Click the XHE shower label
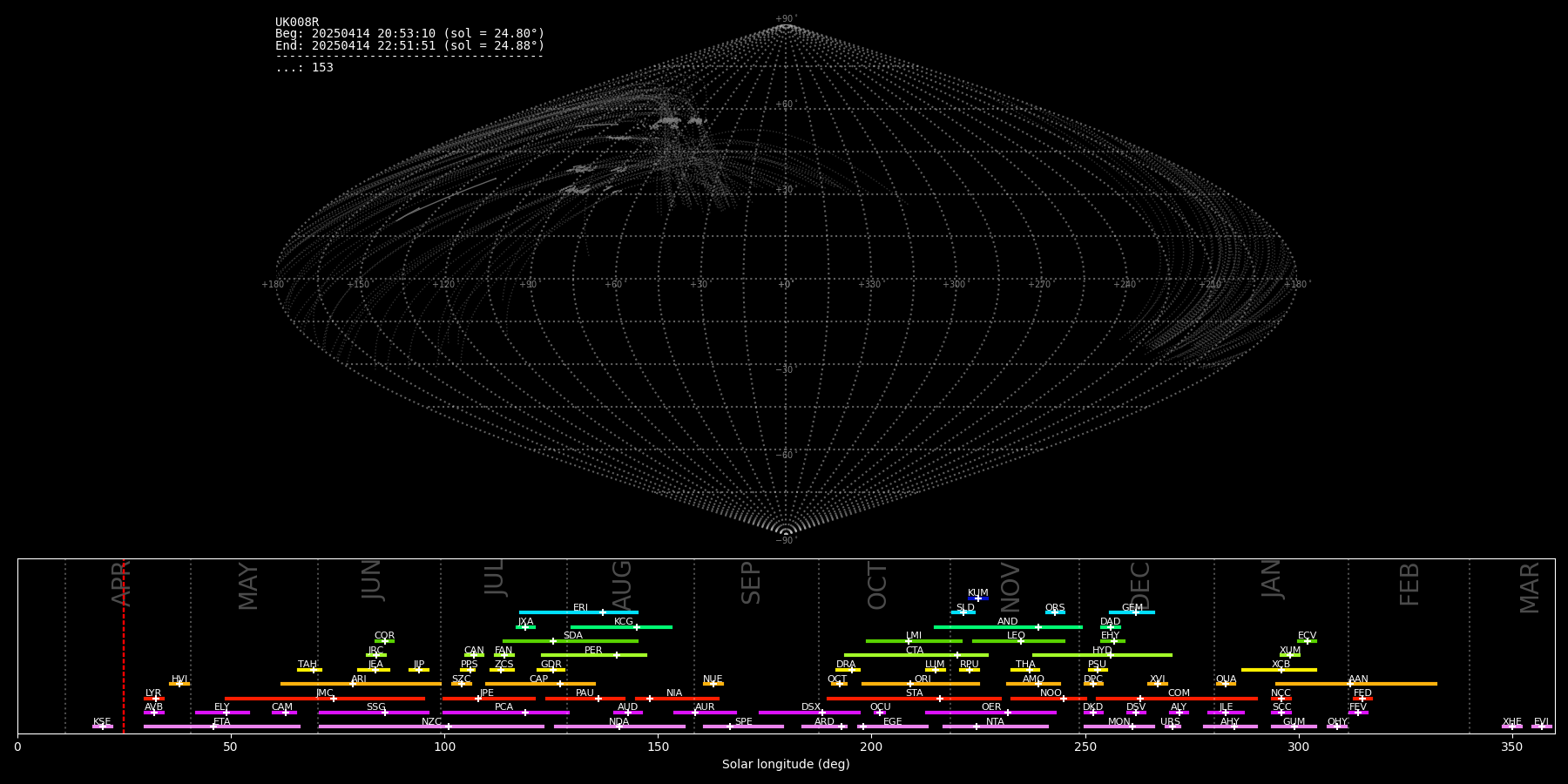The height and width of the screenshot is (784, 1568). pyautogui.click(x=1512, y=722)
